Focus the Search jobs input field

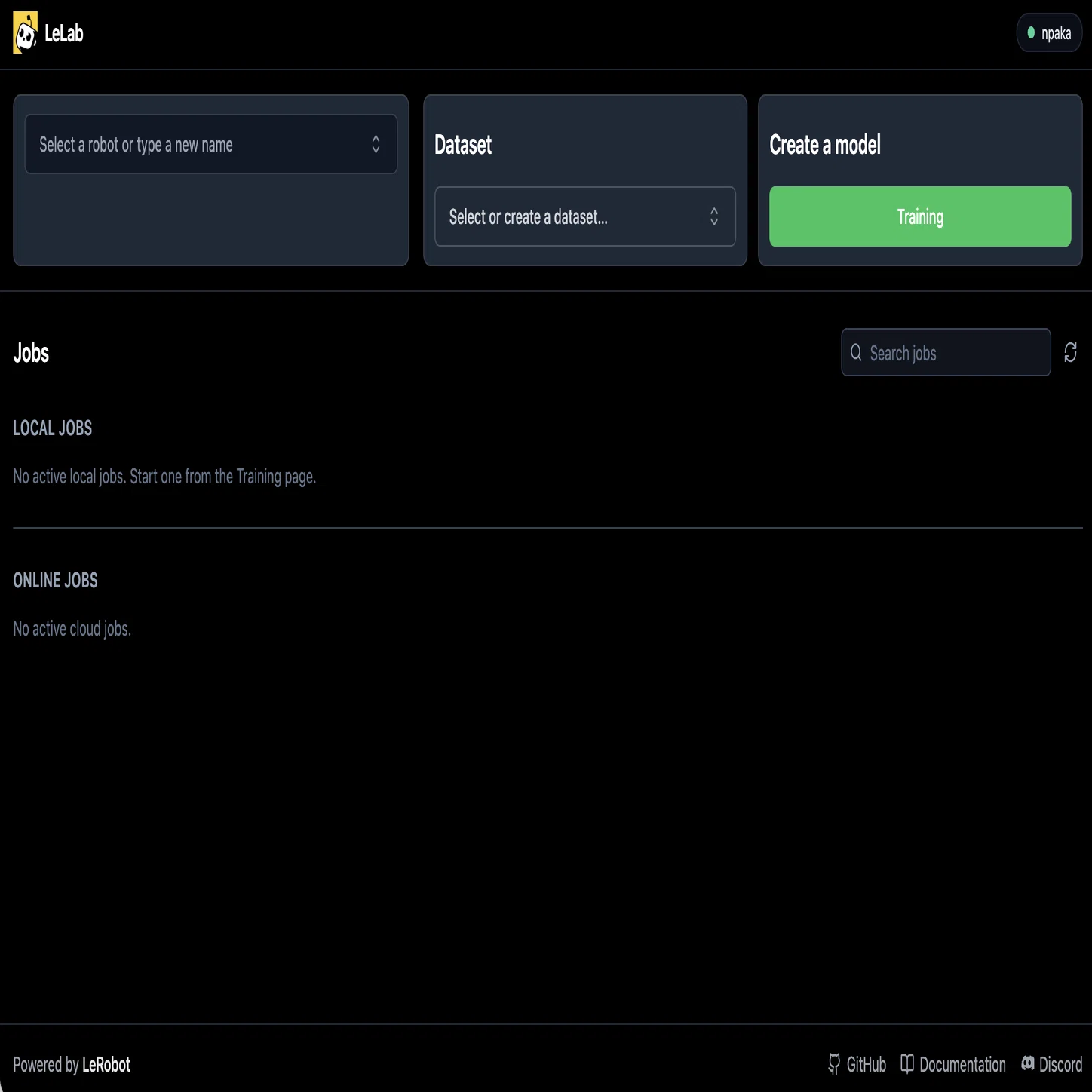point(946,352)
